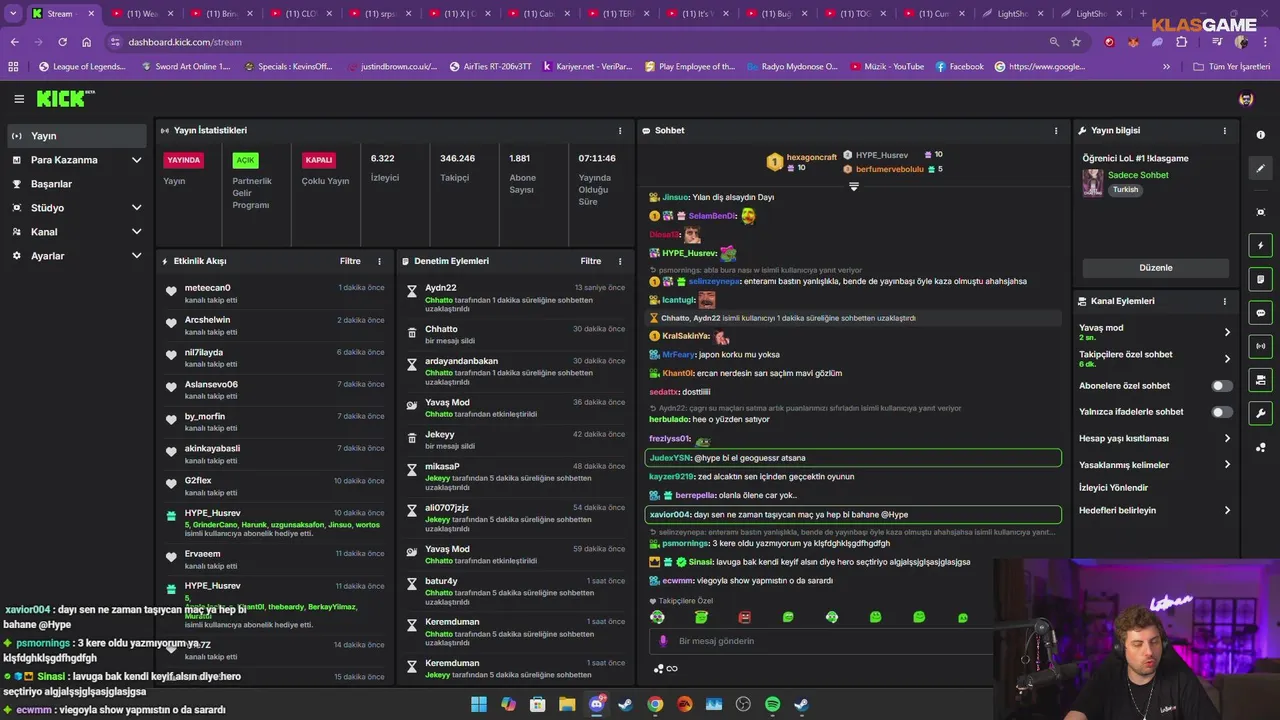Image resolution: width=1280 pixels, height=720 pixels.
Task: Enable Yalnızca ifadelerle sohbet switch
Action: (x=1221, y=412)
